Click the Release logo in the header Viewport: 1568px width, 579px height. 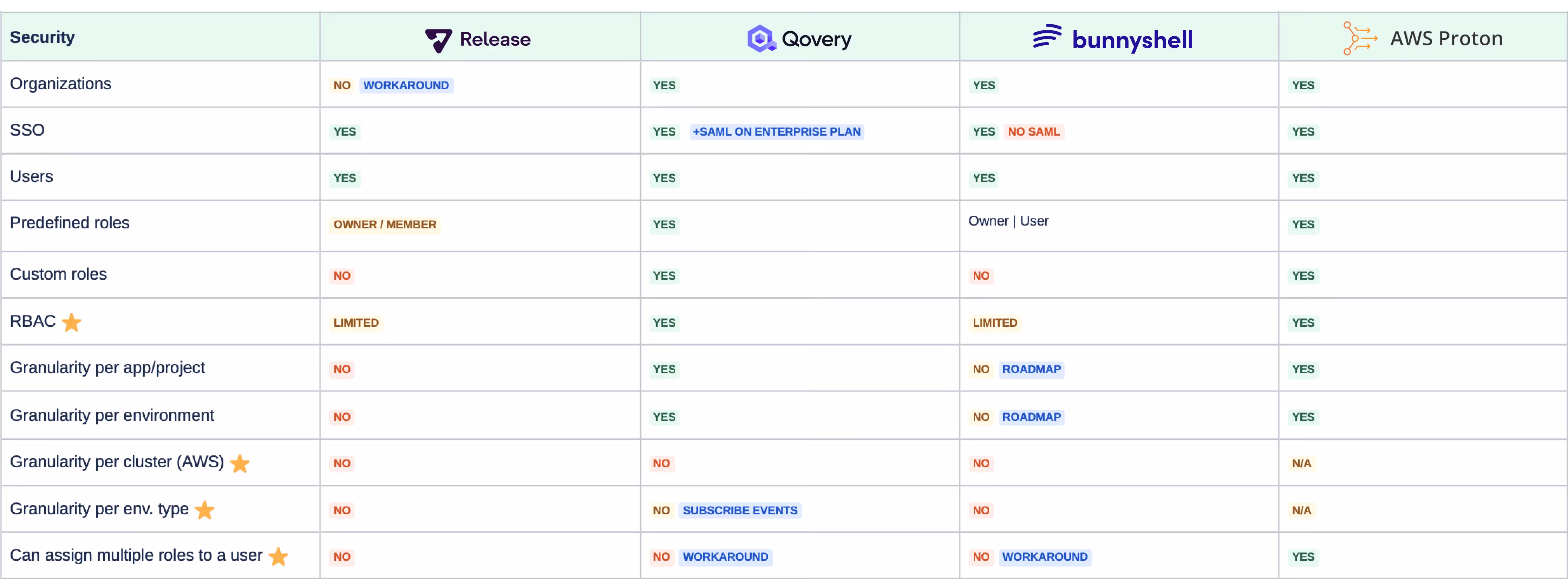click(478, 39)
